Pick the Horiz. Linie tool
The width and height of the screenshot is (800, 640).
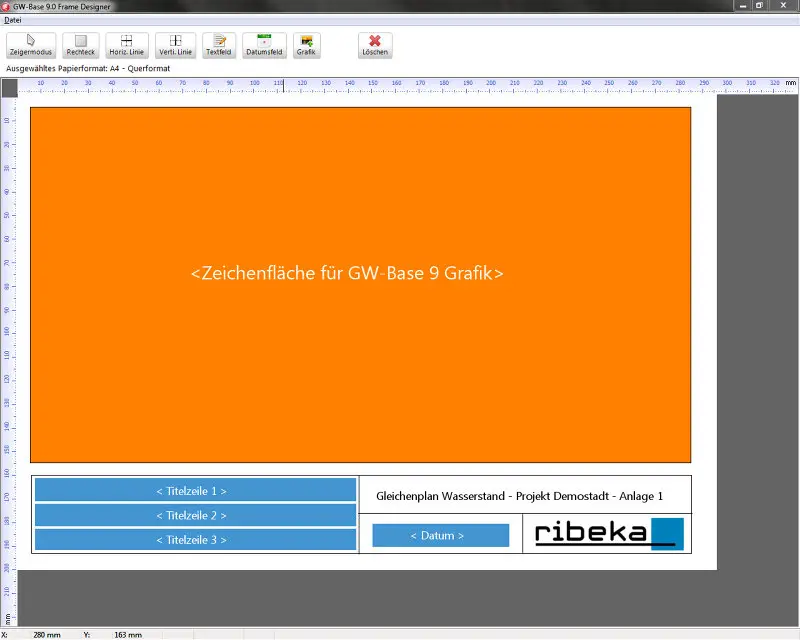coord(127,45)
